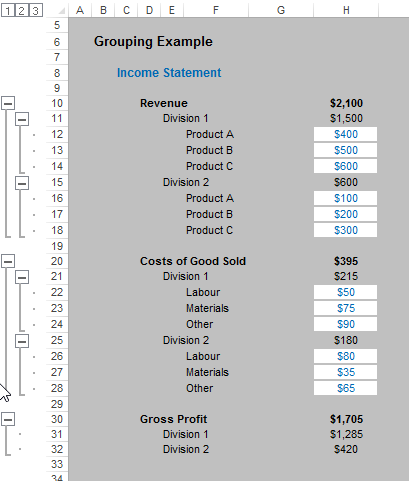Click the Income Statement heading
The width and height of the screenshot is (409, 481).
[169, 73]
